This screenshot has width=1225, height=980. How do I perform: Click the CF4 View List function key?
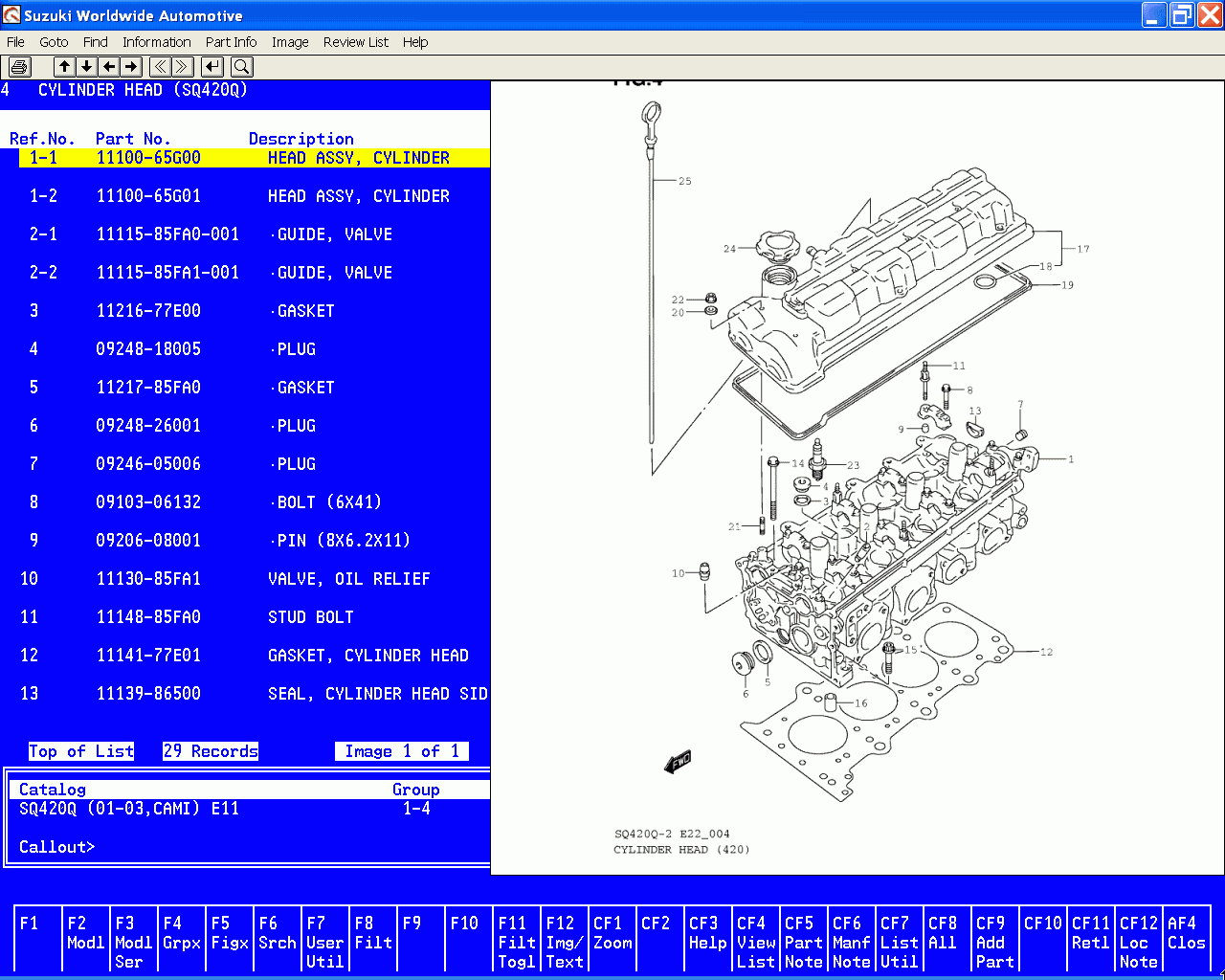(x=756, y=939)
